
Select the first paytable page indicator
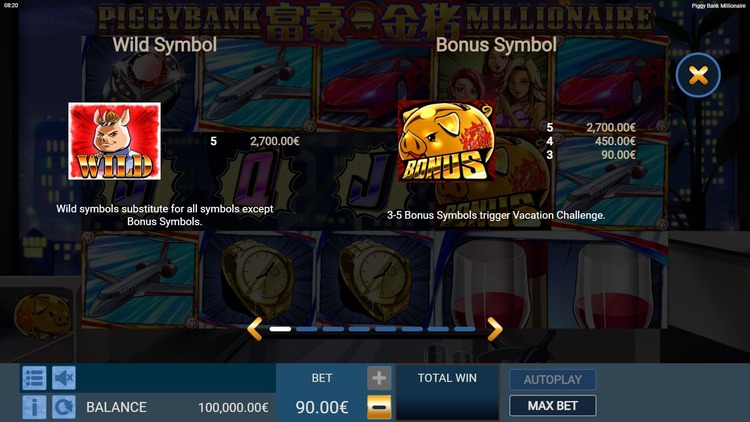pyautogui.click(x=280, y=329)
